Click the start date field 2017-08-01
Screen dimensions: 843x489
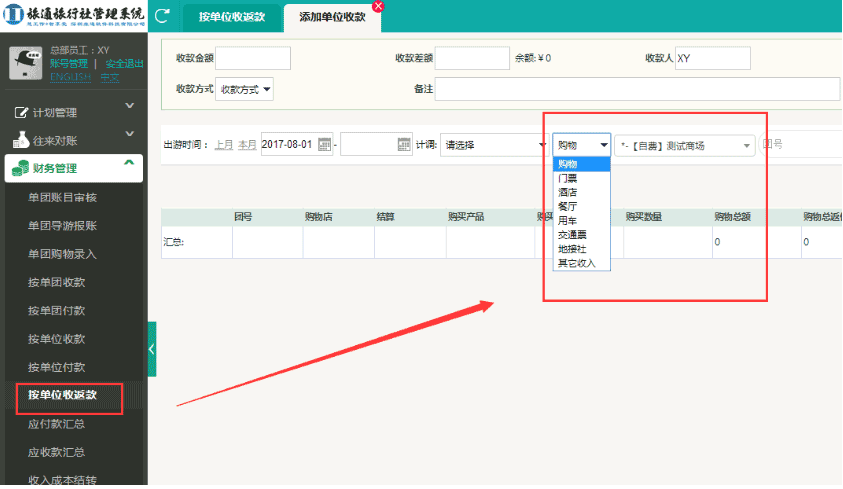[x=297, y=144]
